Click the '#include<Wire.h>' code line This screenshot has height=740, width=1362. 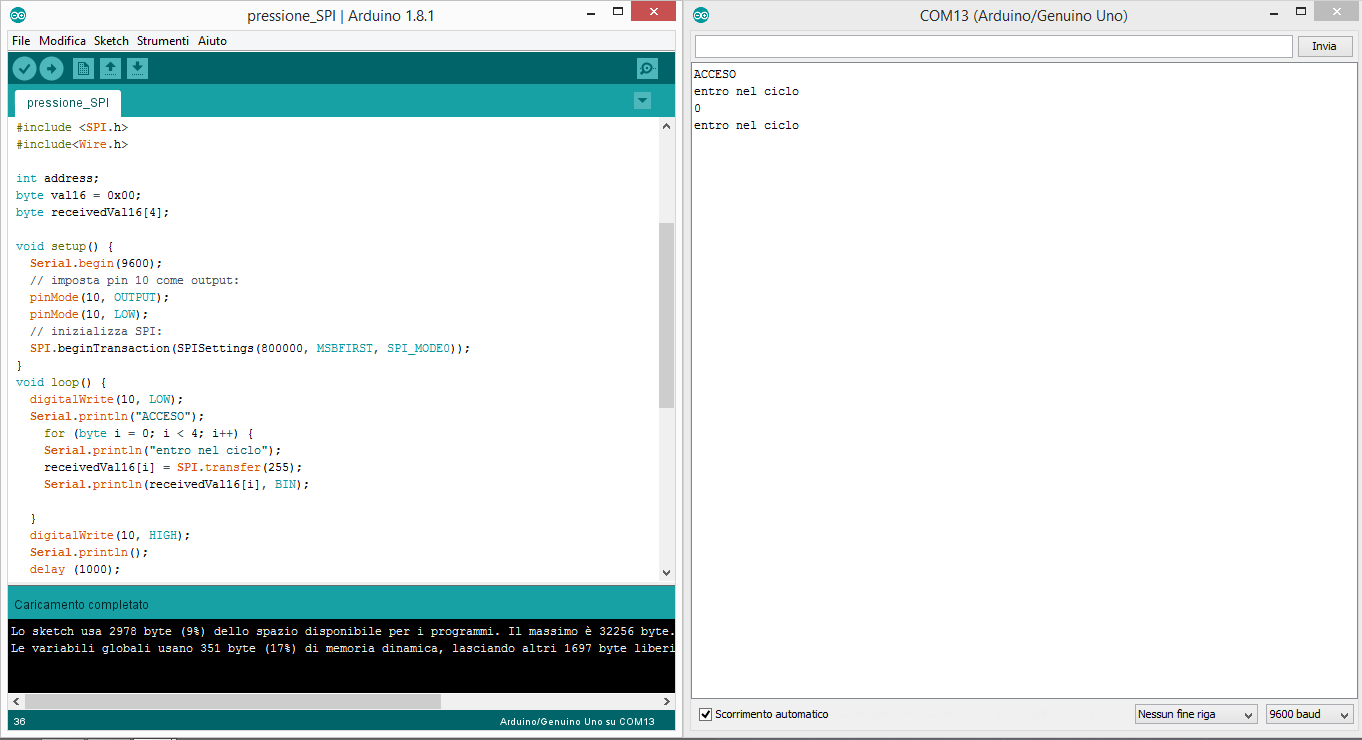(x=72, y=144)
